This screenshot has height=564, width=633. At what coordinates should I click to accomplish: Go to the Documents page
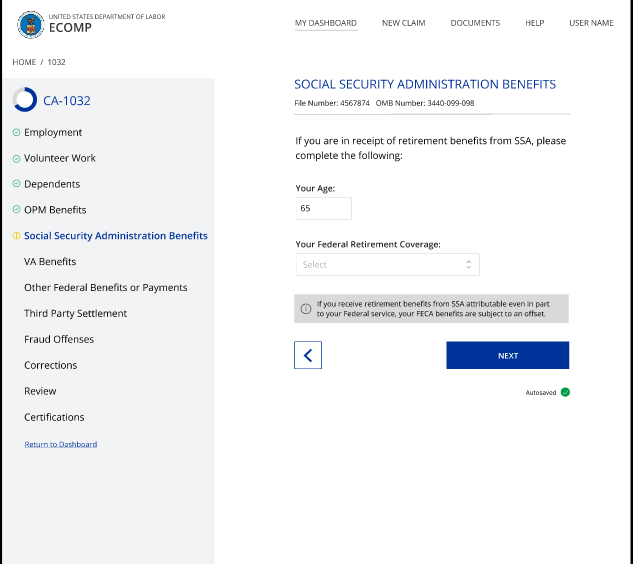tap(475, 23)
